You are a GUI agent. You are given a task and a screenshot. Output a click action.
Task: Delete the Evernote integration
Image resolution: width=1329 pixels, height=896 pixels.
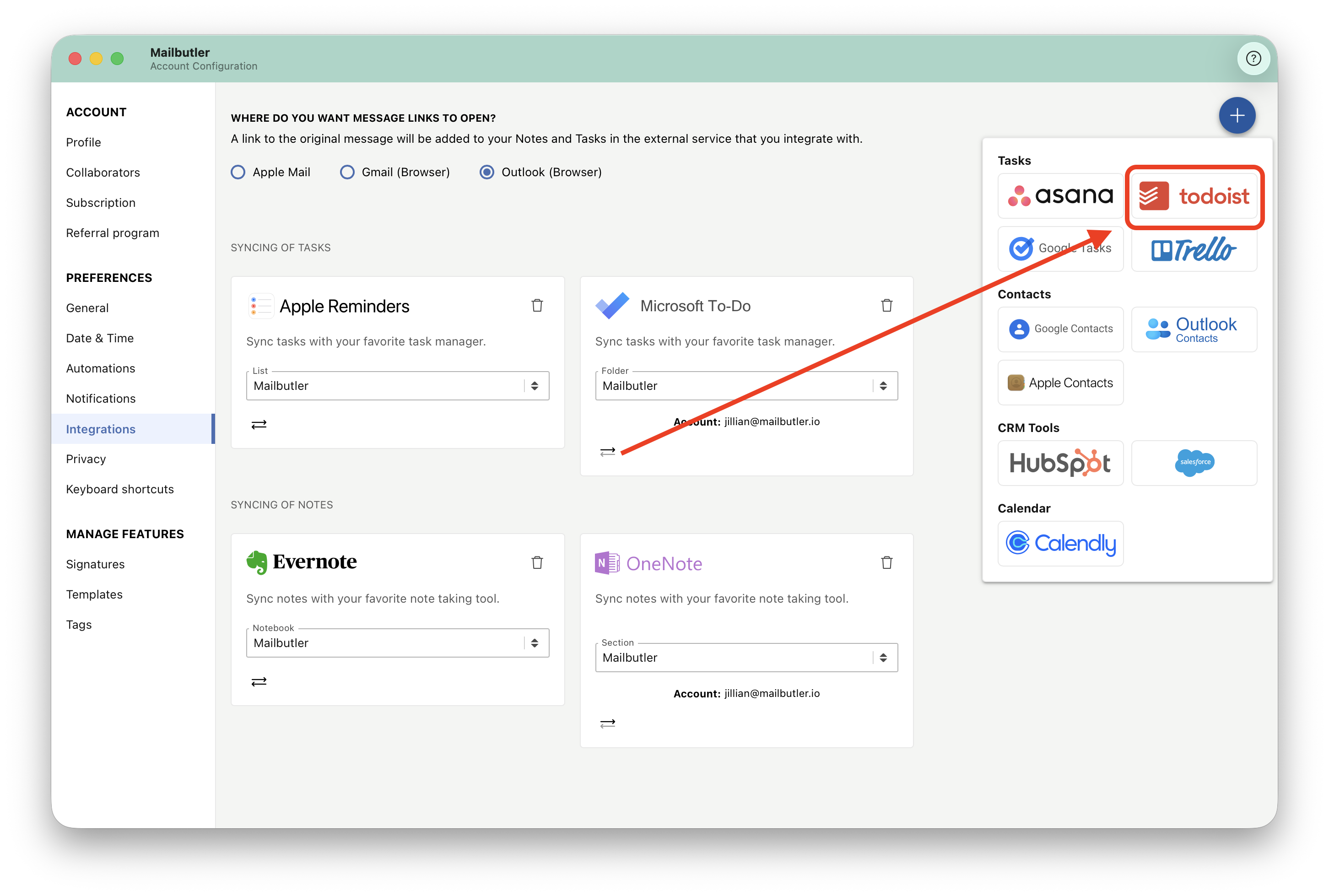537,563
